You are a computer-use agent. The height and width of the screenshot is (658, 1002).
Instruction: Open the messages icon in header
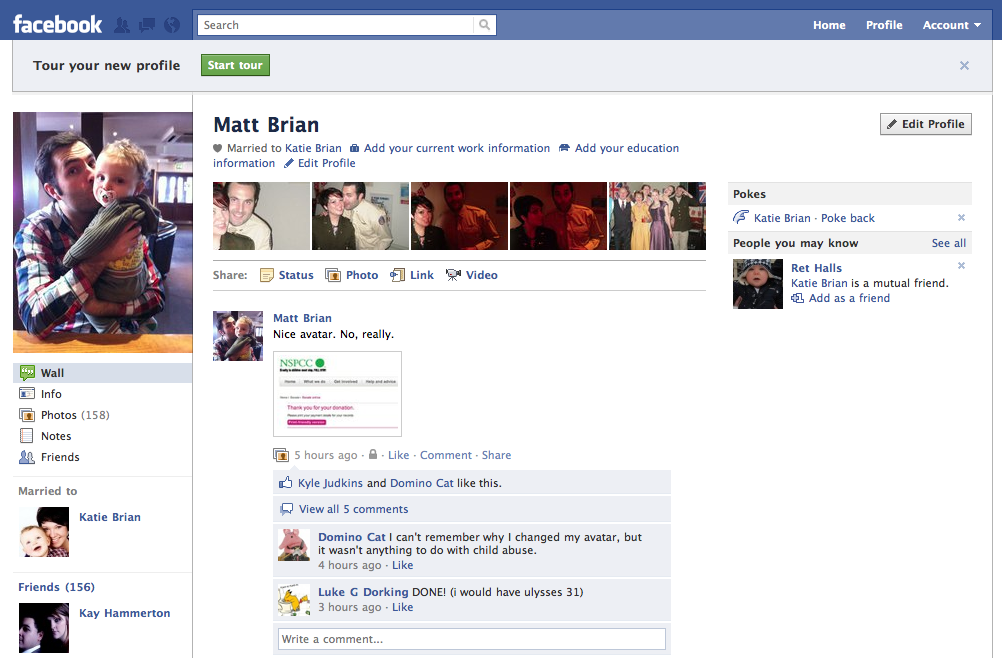147,25
